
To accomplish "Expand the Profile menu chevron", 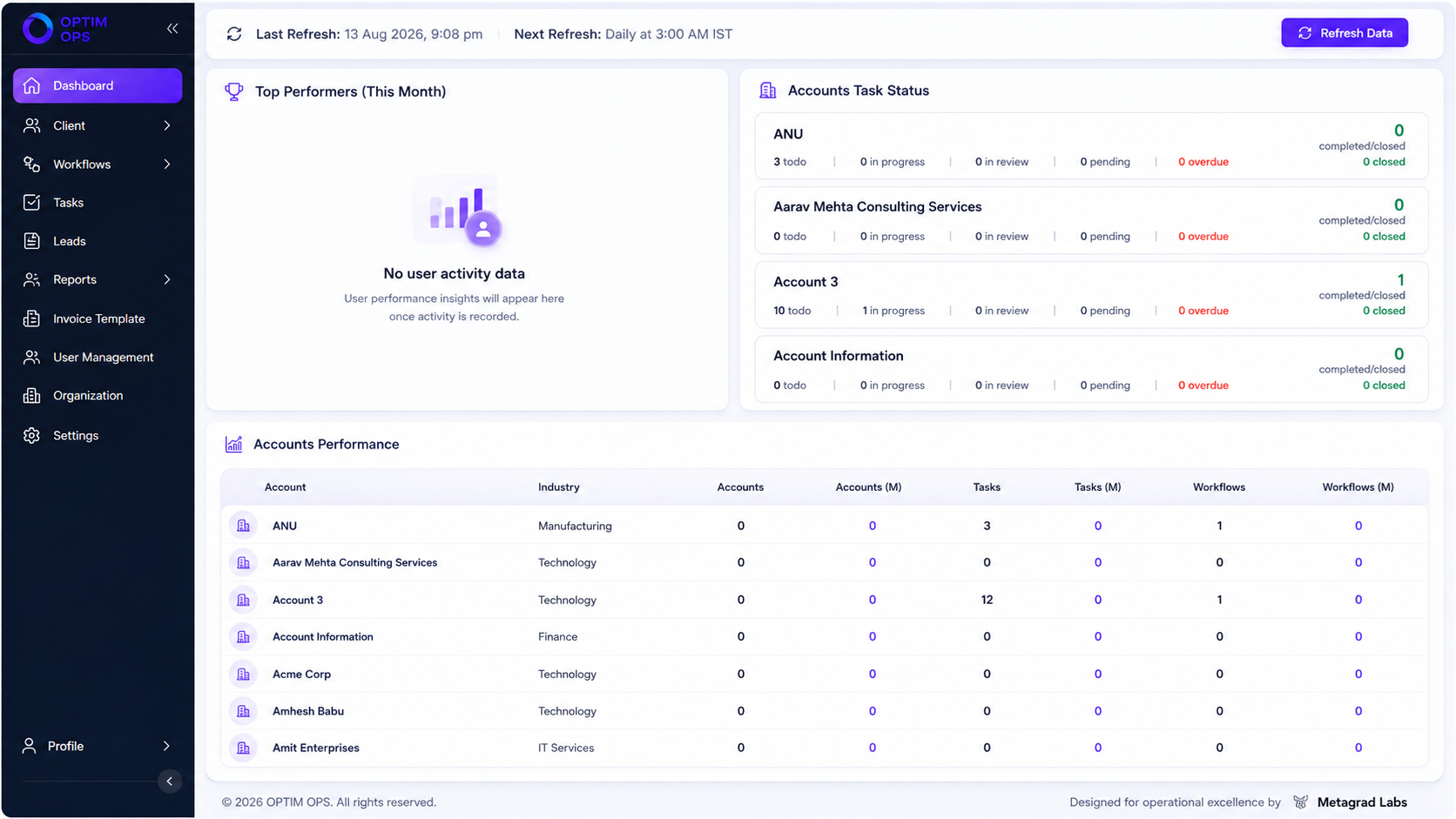I will (x=166, y=746).
